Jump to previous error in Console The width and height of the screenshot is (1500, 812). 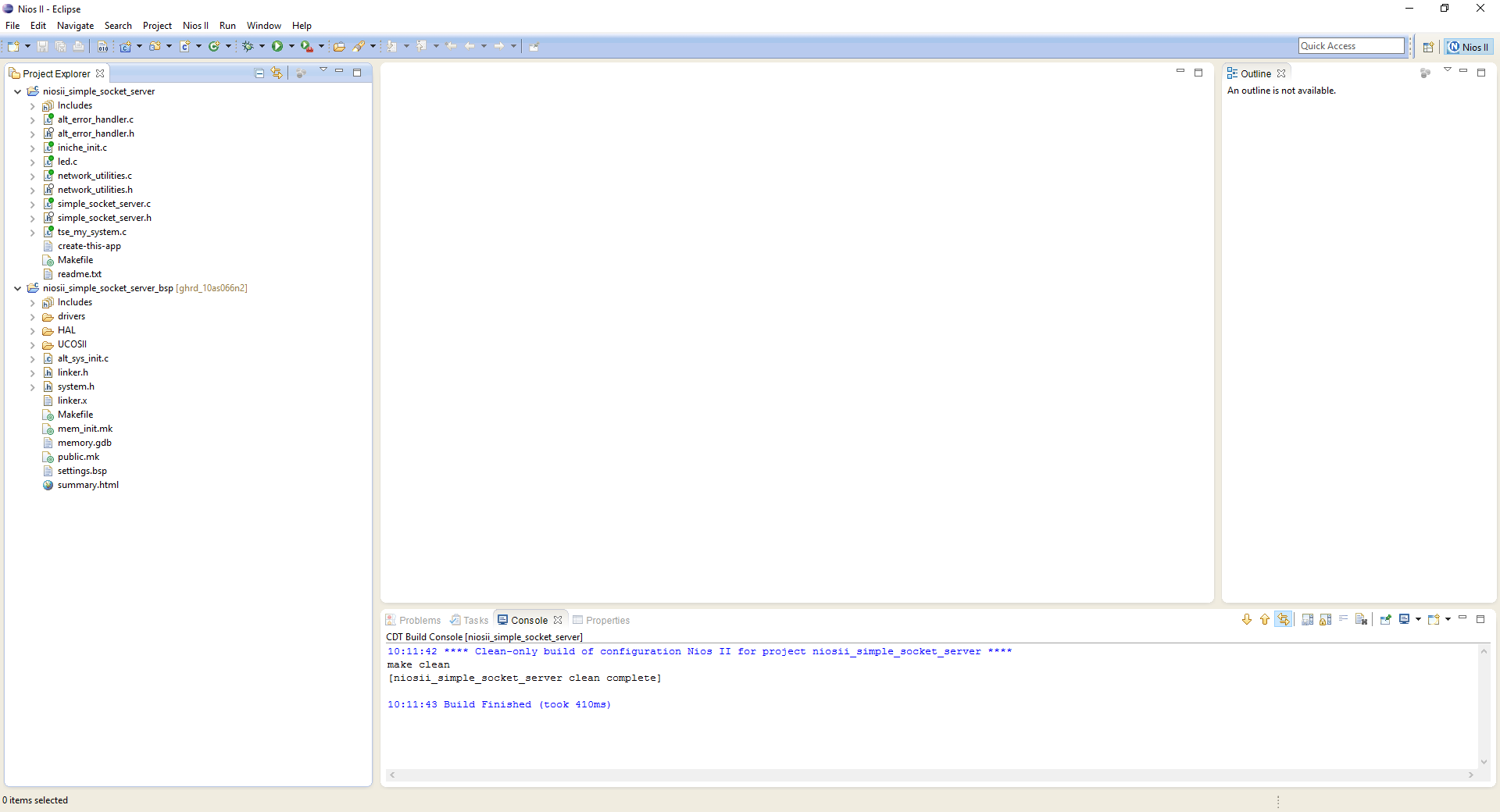1265,620
